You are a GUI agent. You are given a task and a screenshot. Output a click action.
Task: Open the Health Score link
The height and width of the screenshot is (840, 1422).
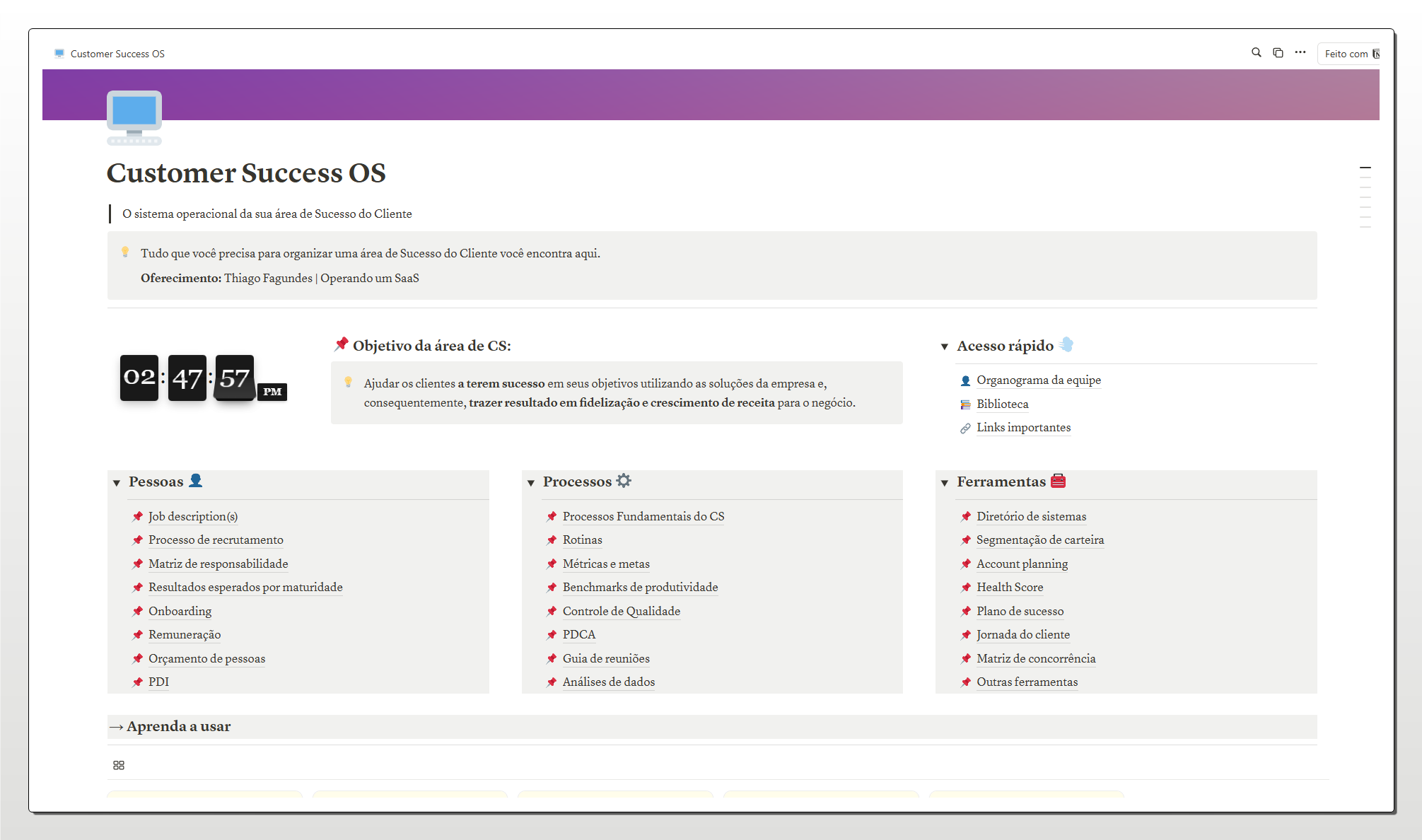1009,587
